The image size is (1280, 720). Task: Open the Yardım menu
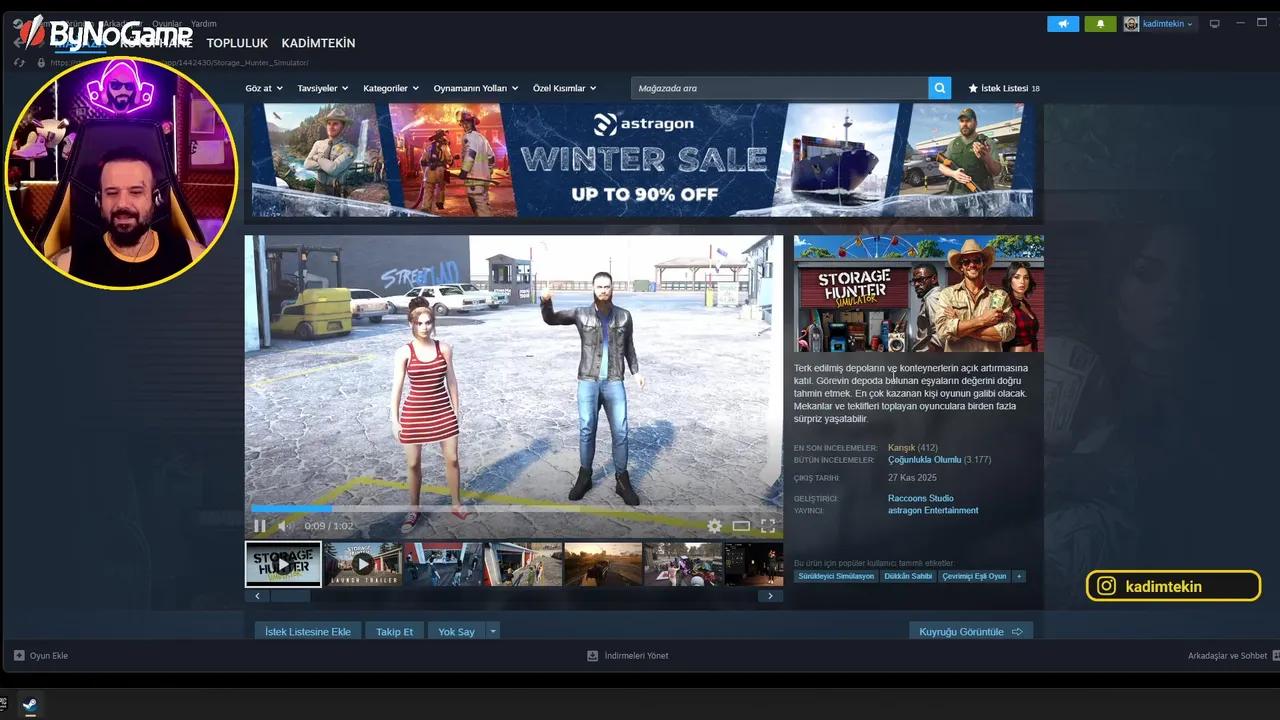point(204,23)
